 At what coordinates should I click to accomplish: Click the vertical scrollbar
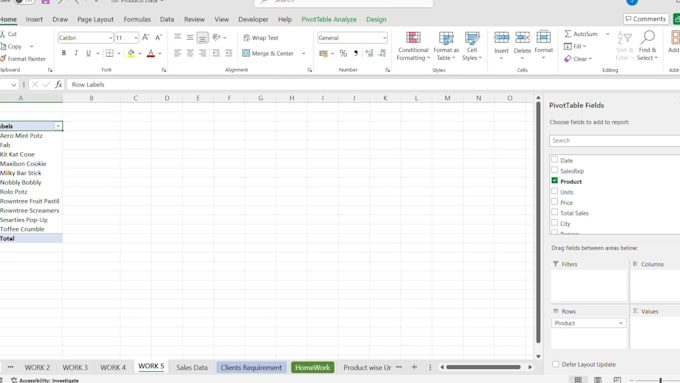coord(538,221)
